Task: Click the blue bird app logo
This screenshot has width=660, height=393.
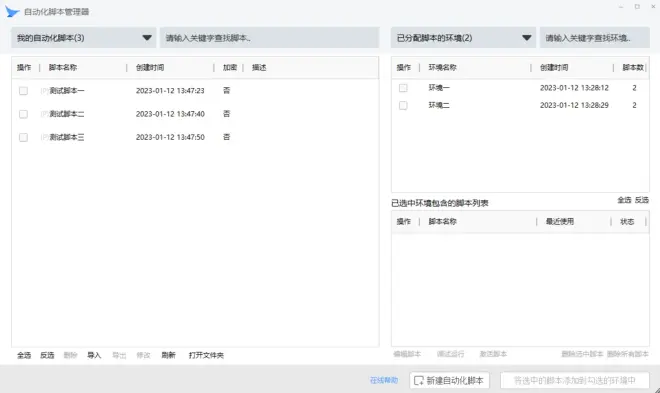Action: (x=12, y=11)
